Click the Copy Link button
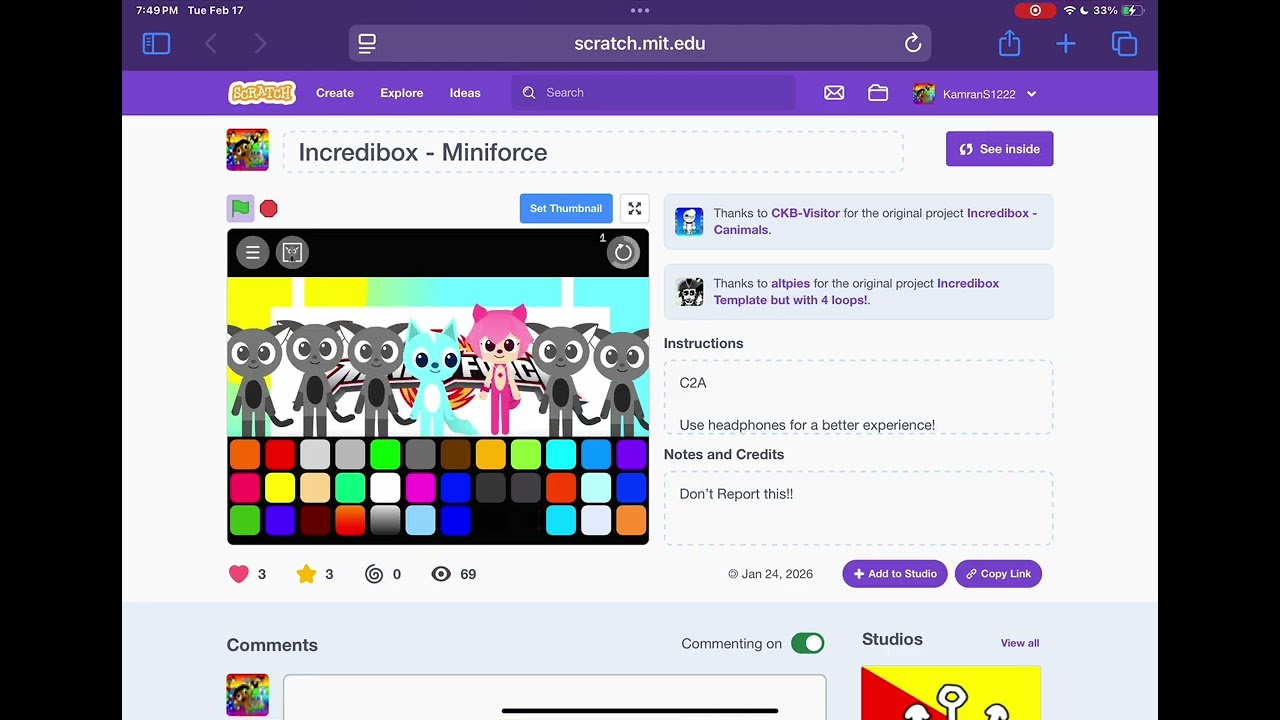 [998, 574]
